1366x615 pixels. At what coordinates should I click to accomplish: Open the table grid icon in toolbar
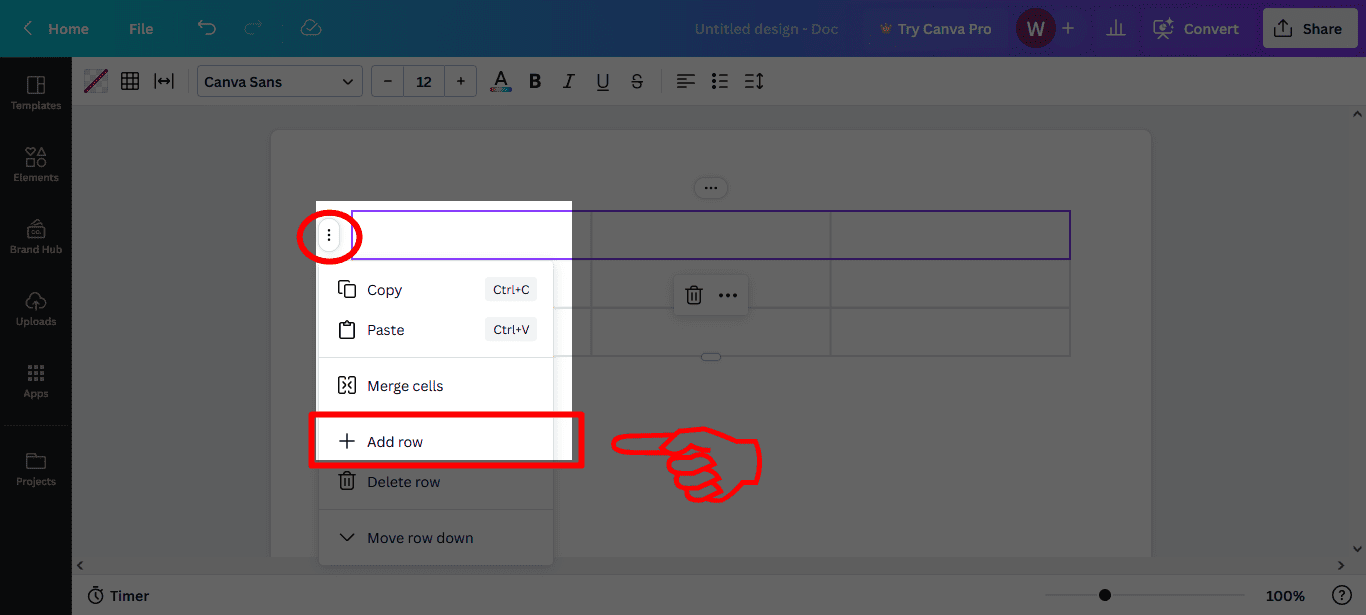pos(130,81)
